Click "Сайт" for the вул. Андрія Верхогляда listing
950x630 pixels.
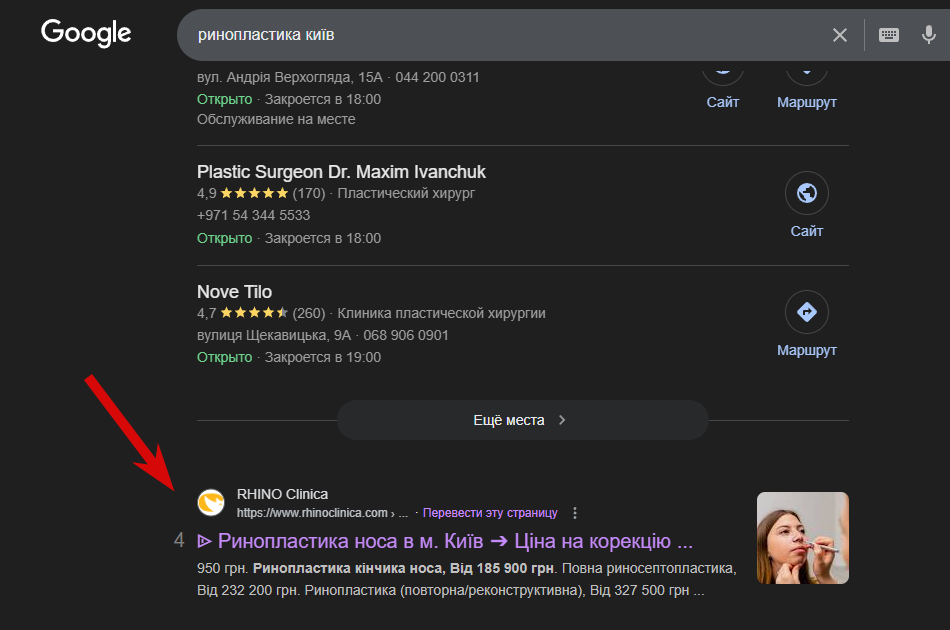click(722, 102)
